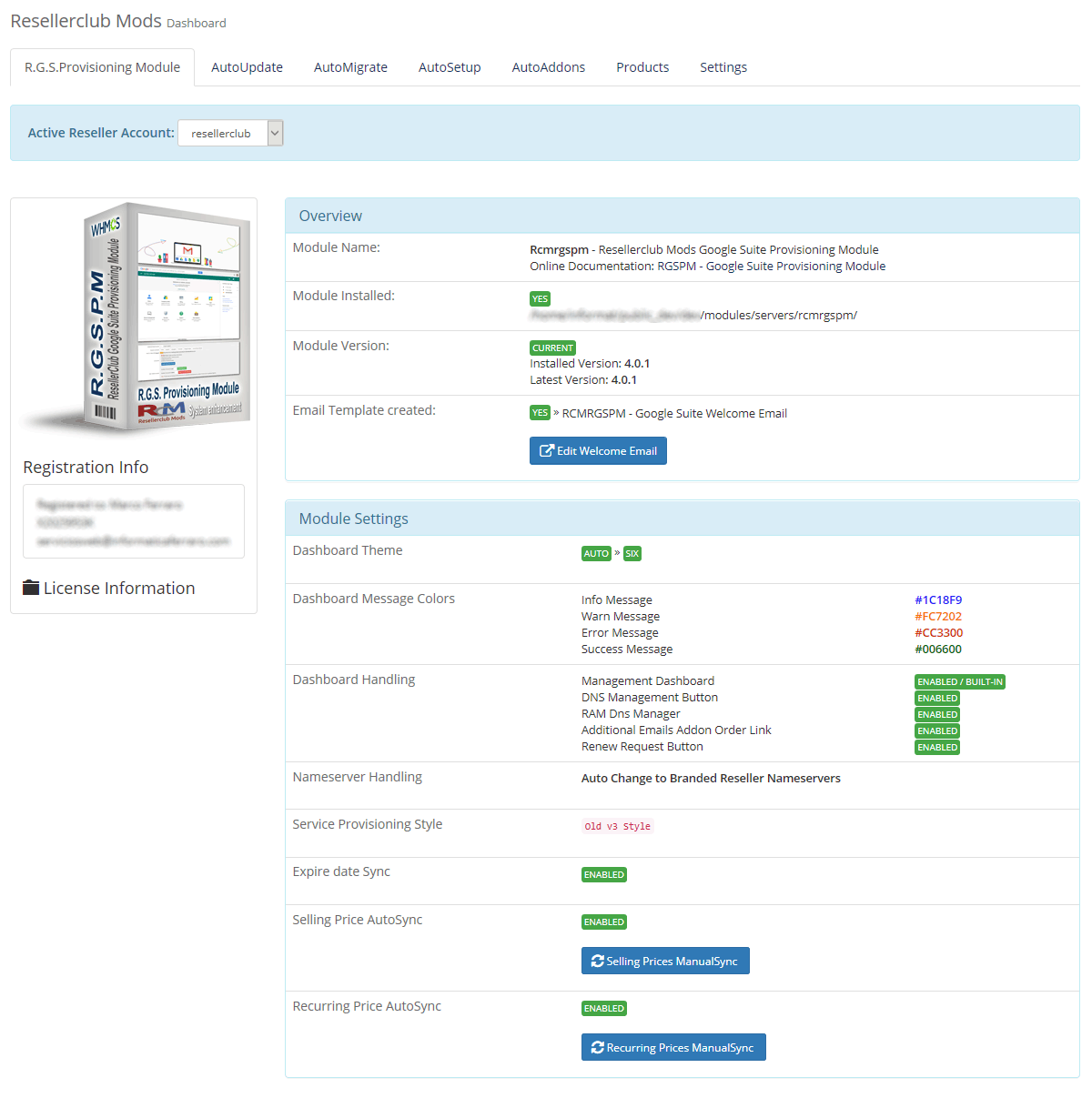Click the RCMRGSPM - Google Suite Welcome Email text
The image size is (1092, 1108).
(x=674, y=414)
